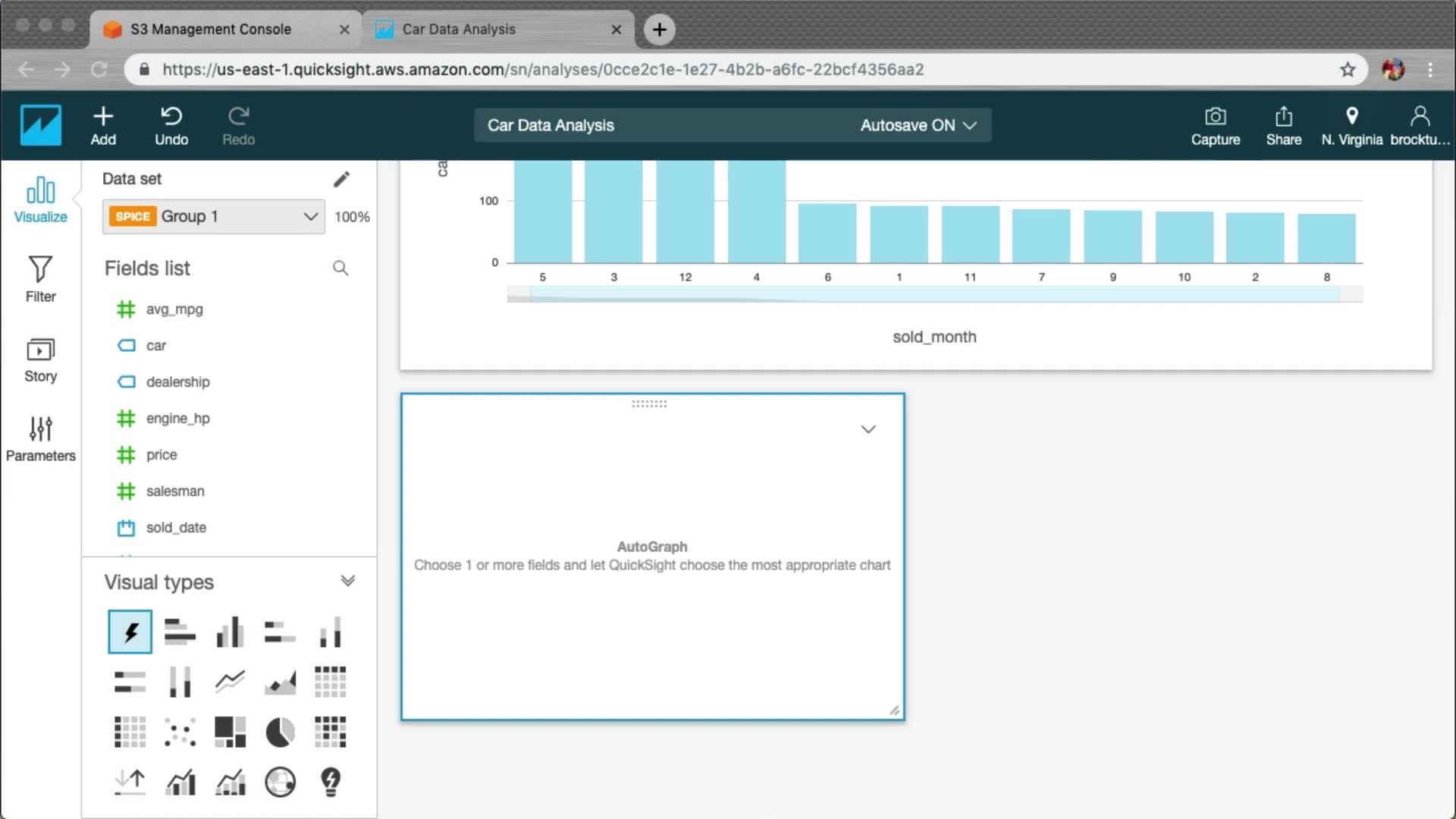Click Share in the top bar
The height and width of the screenshot is (819, 1456).
pos(1283,126)
